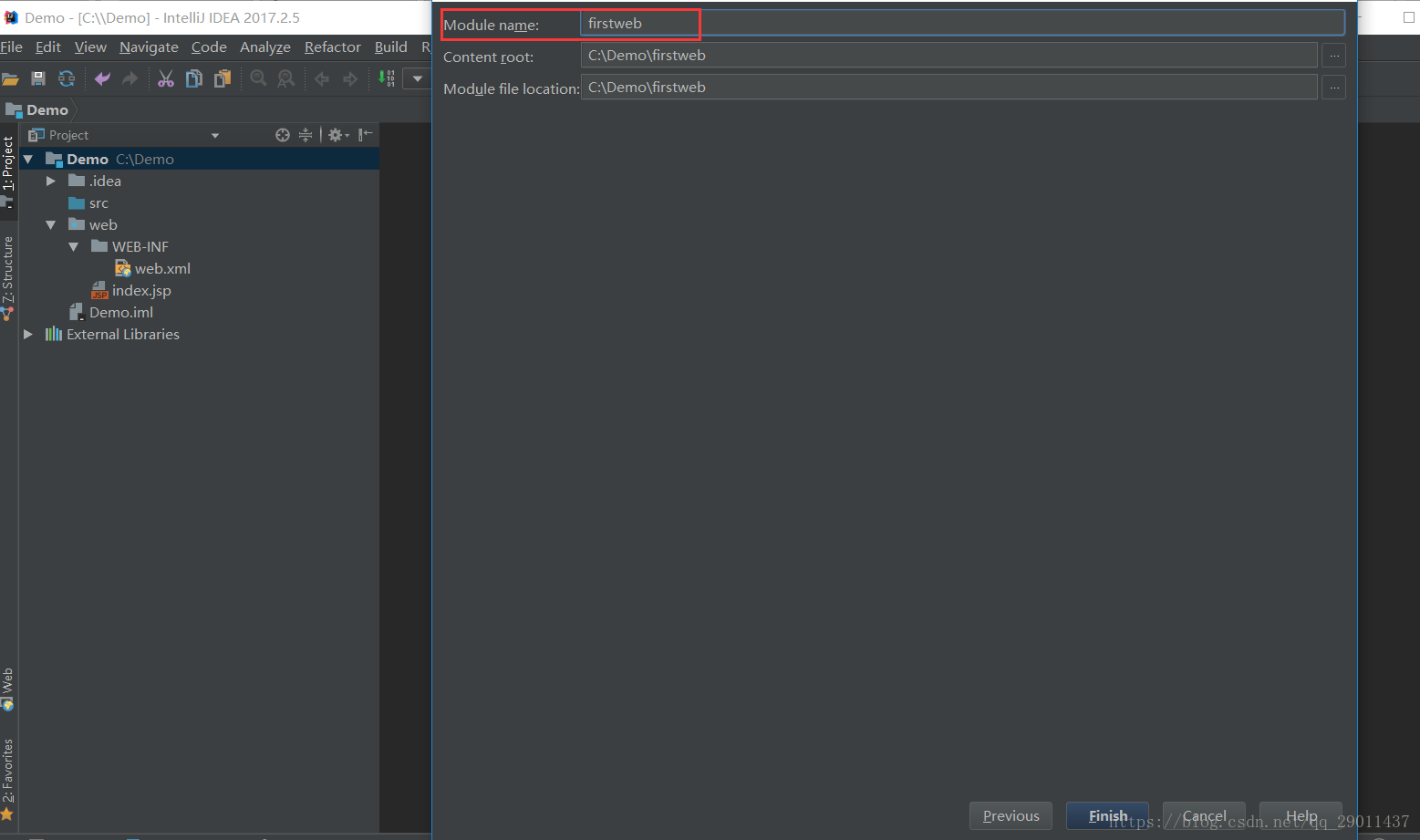Open the Project panel gear settings
The image size is (1420, 840).
tap(338, 135)
